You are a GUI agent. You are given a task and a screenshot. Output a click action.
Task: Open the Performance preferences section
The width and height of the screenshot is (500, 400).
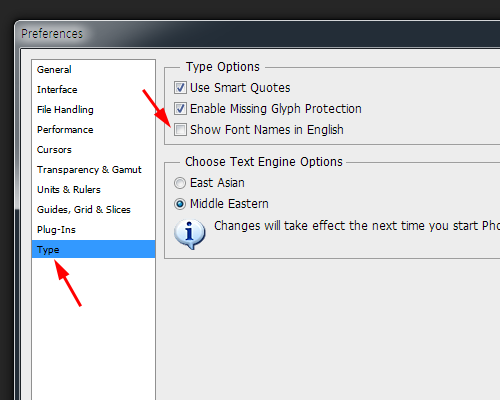point(93,130)
